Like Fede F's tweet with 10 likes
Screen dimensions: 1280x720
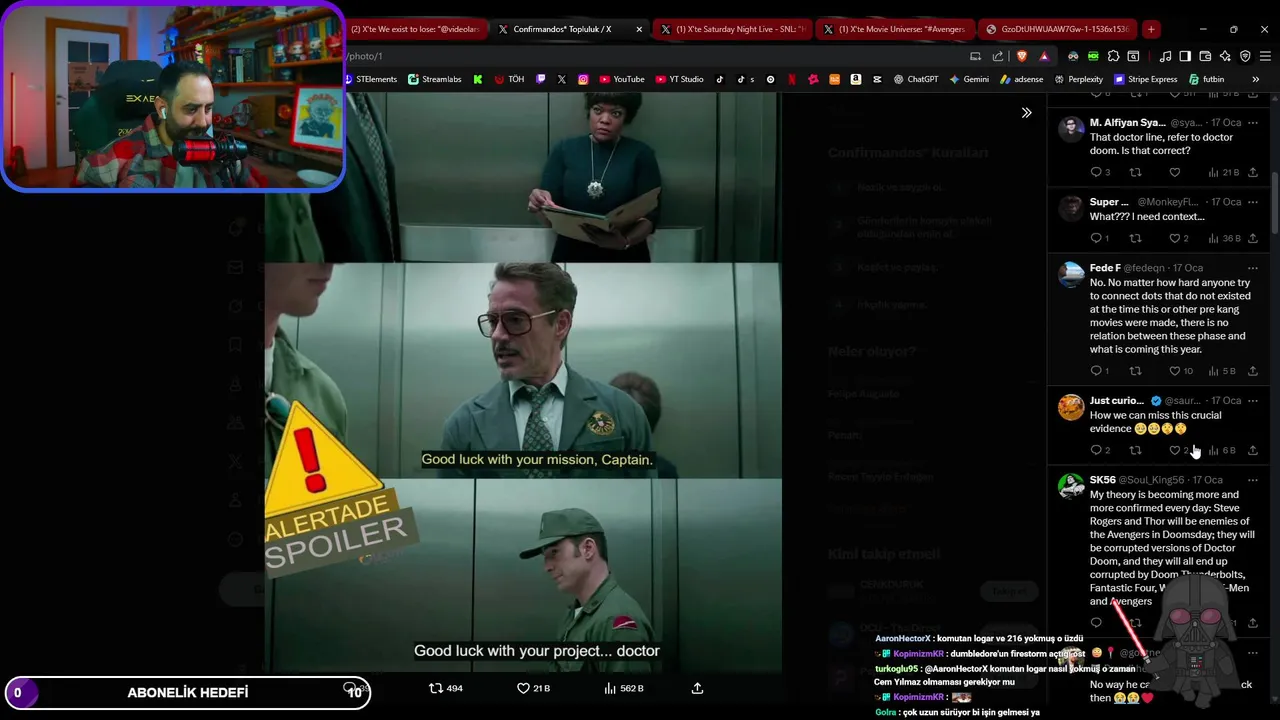[1181, 371]
